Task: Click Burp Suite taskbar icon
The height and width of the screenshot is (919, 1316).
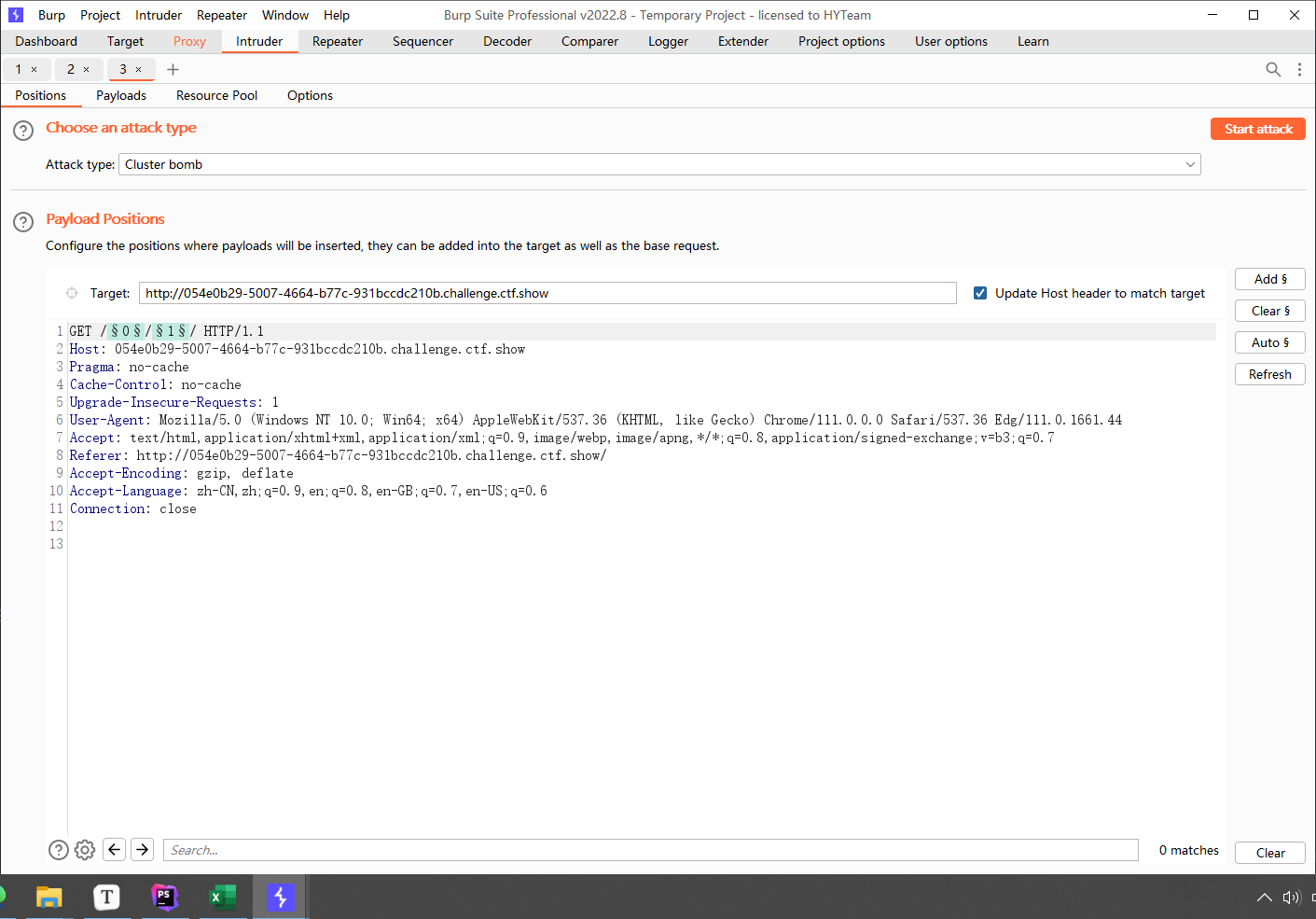Action: [280, 898]
